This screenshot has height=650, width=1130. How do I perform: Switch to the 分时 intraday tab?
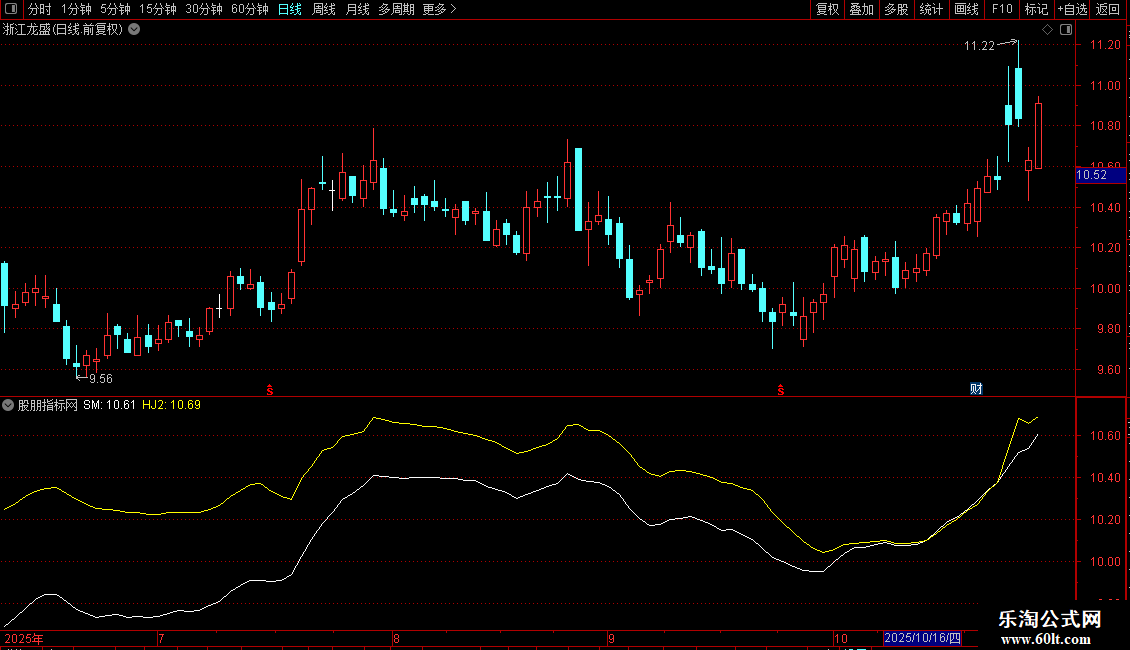[x=39, y=9]
